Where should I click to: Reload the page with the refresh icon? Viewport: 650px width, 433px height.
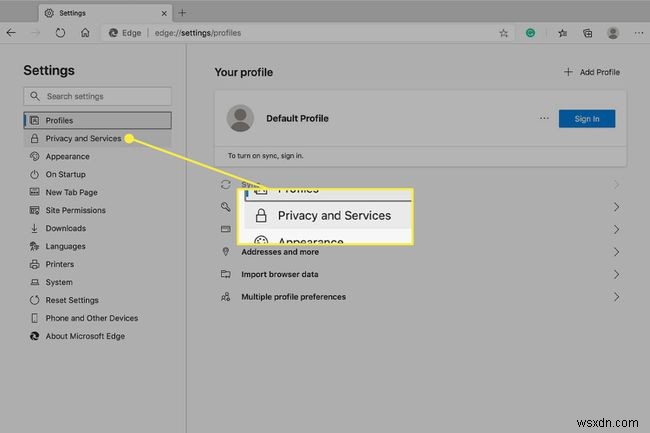(60, 33)
